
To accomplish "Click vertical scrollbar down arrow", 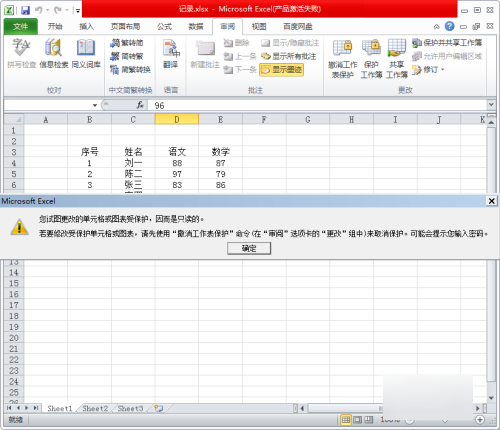I will [x=491, y=398].
